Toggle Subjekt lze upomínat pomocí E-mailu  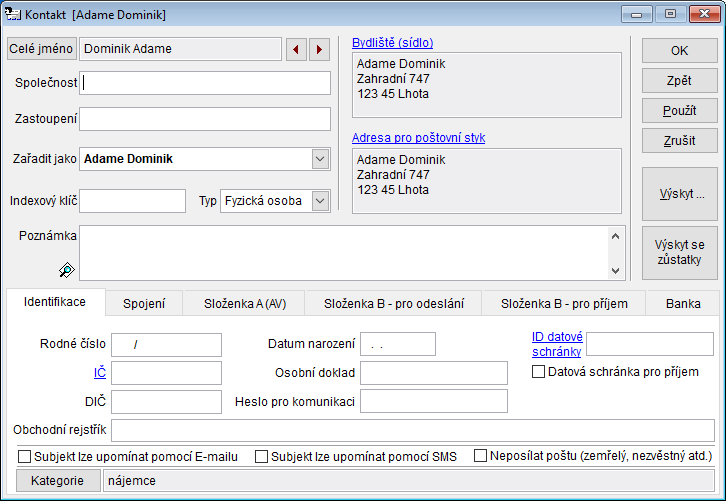tap(25, 456)
